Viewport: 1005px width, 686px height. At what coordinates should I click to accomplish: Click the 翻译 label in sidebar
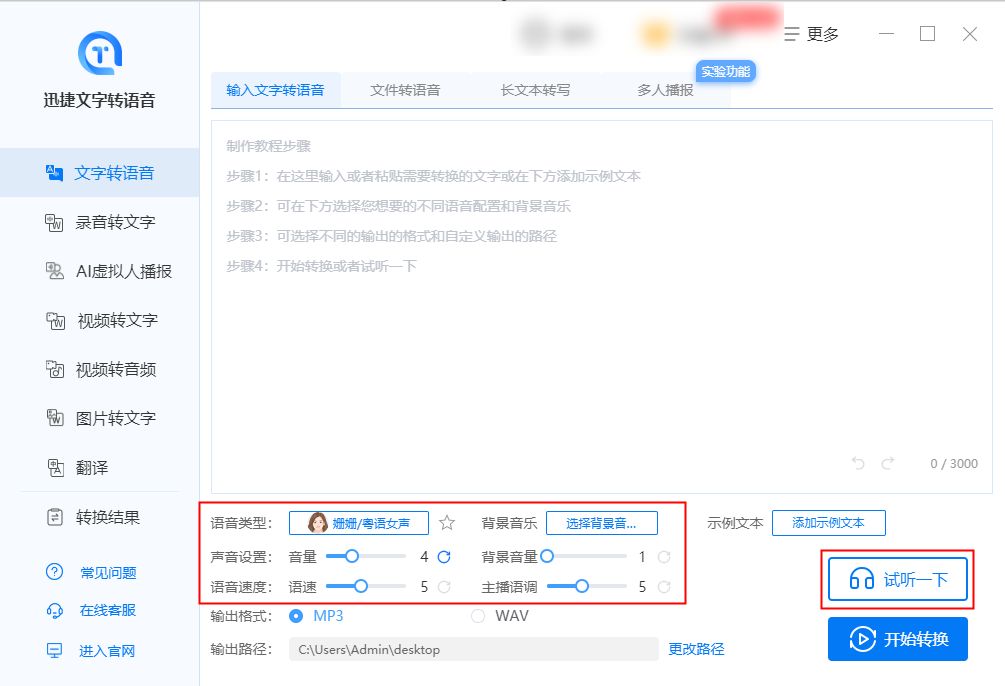pos(92,468)
